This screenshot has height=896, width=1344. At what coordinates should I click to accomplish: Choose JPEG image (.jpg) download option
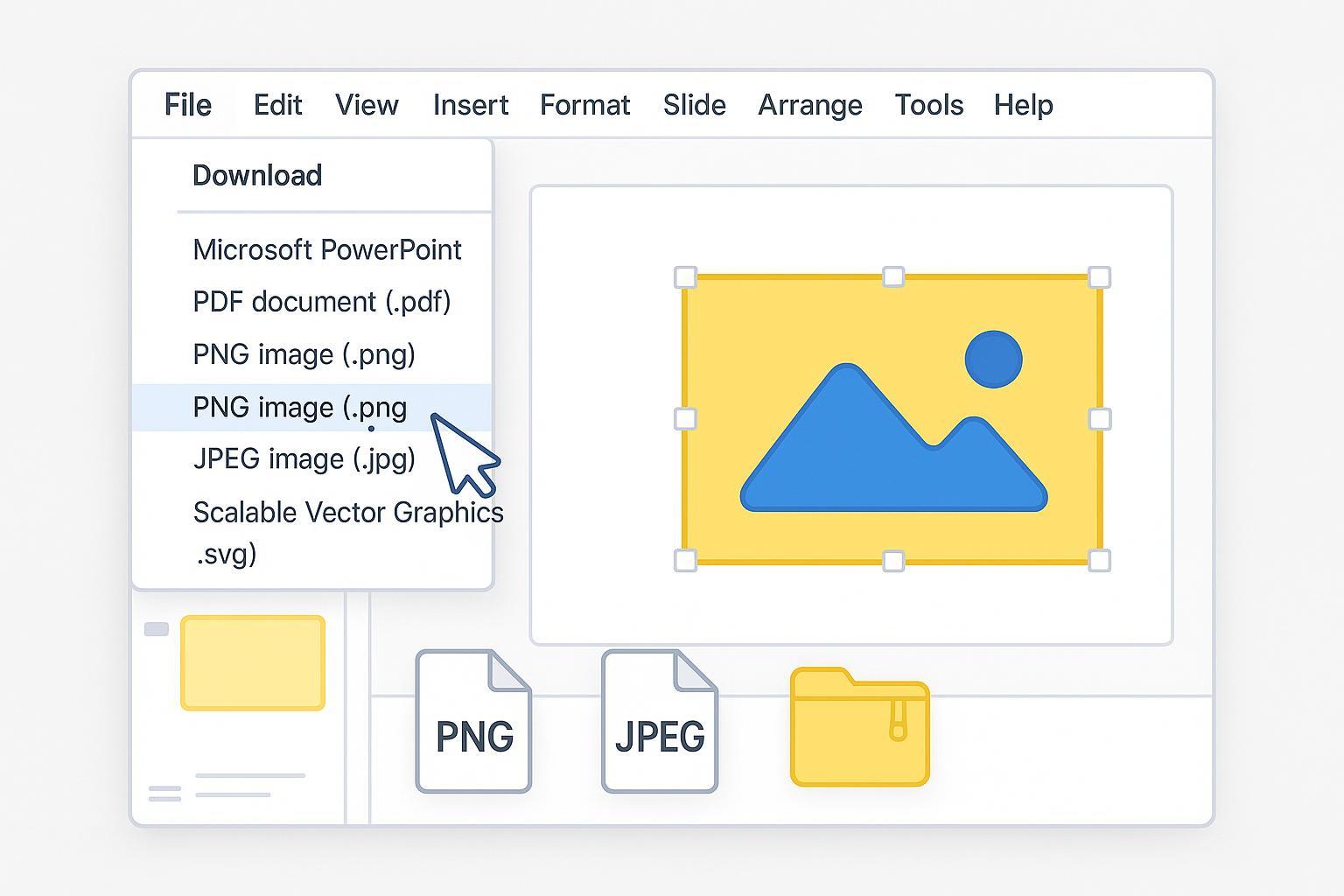[x=304, y=459]
